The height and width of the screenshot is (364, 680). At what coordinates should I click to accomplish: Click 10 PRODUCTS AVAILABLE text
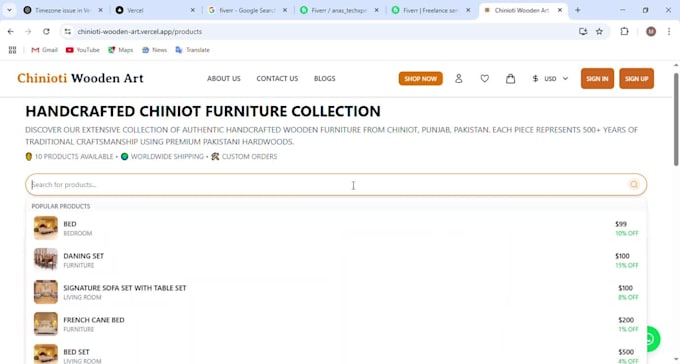(74, 157)
